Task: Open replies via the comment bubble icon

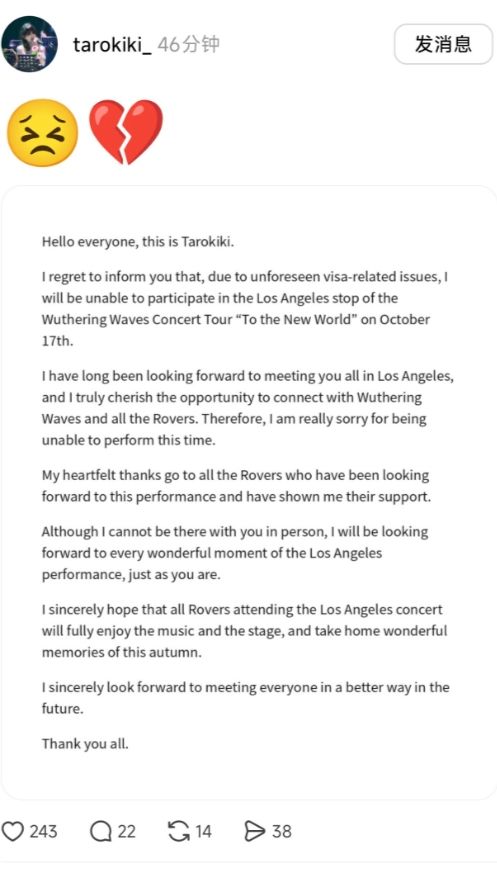Action: point(100,831)
